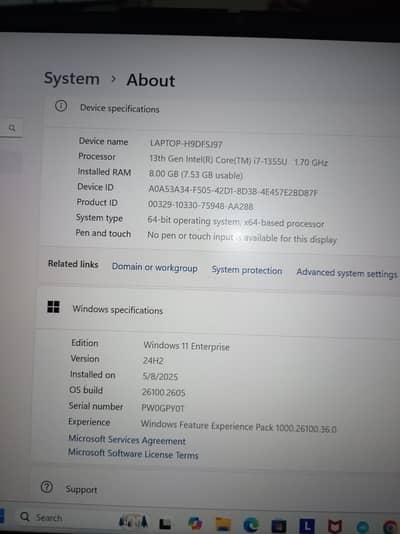
Task: Open Microsoft Services Agreement link
Action: [x=127, y=439]
